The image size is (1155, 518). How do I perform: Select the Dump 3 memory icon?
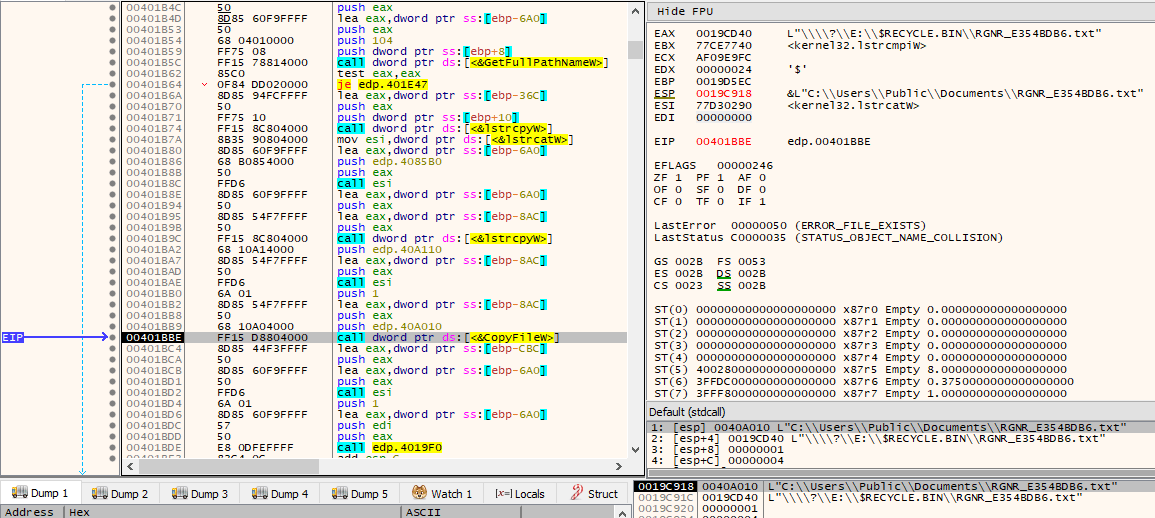click(179, 493)
